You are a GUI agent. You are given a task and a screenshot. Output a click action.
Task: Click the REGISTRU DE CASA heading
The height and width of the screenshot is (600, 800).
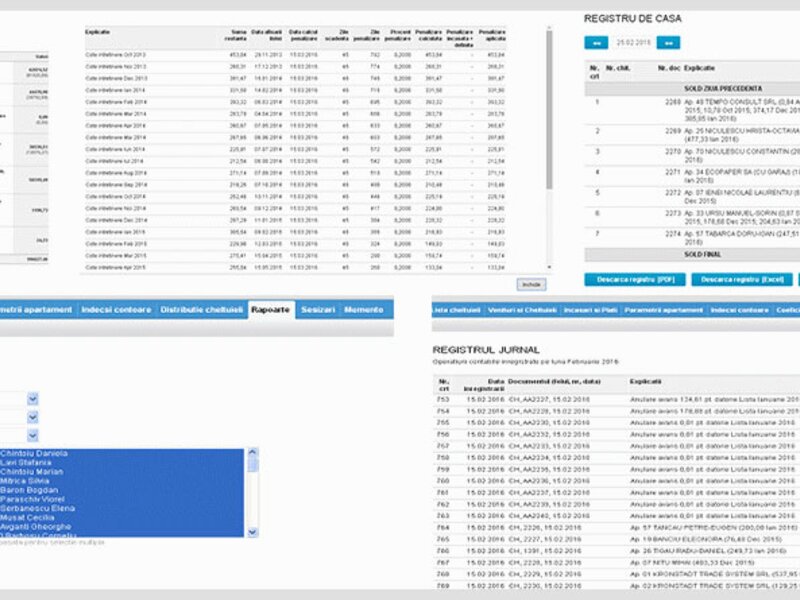pos(633,19)
